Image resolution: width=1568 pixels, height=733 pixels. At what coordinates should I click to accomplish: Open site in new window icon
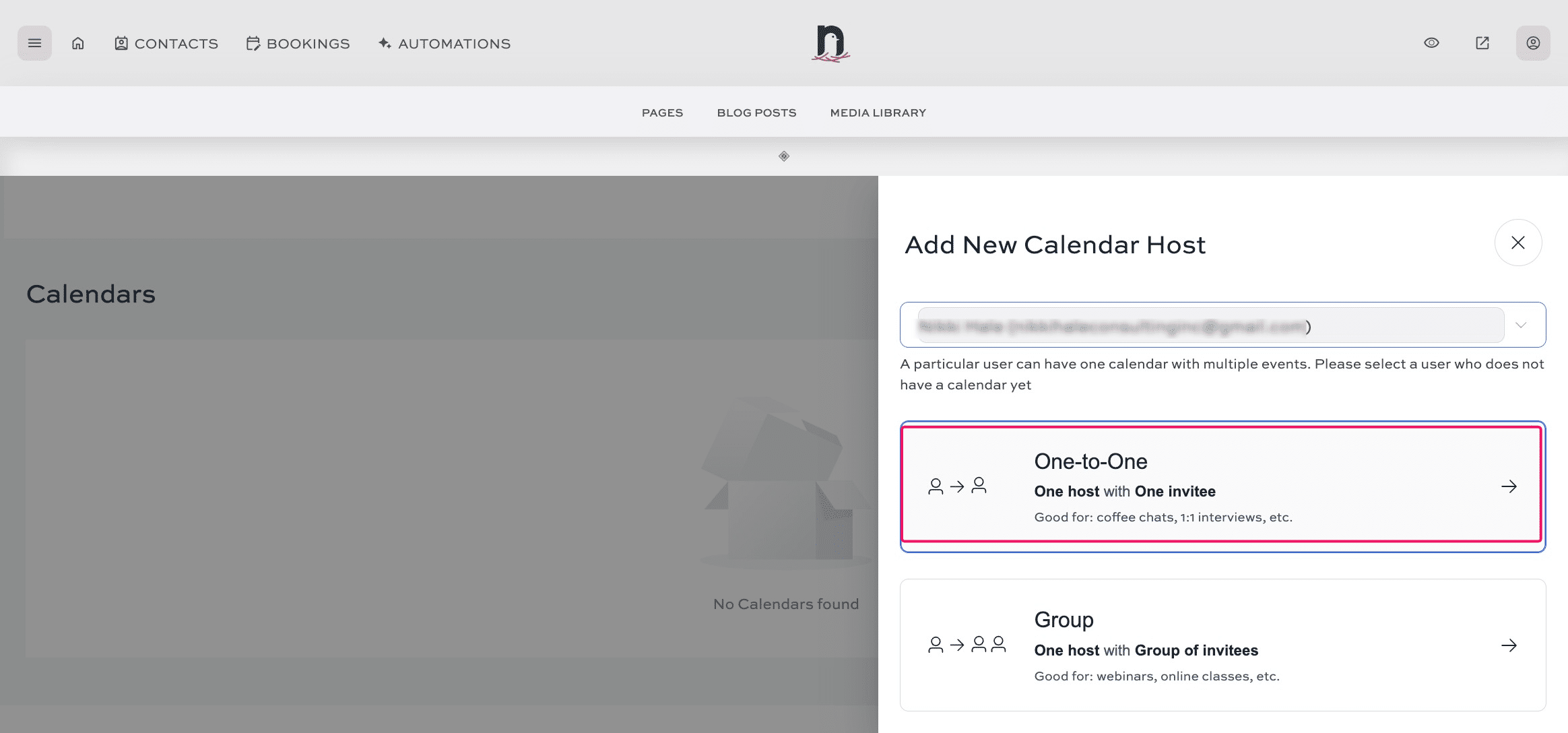tap(1482, 43)
